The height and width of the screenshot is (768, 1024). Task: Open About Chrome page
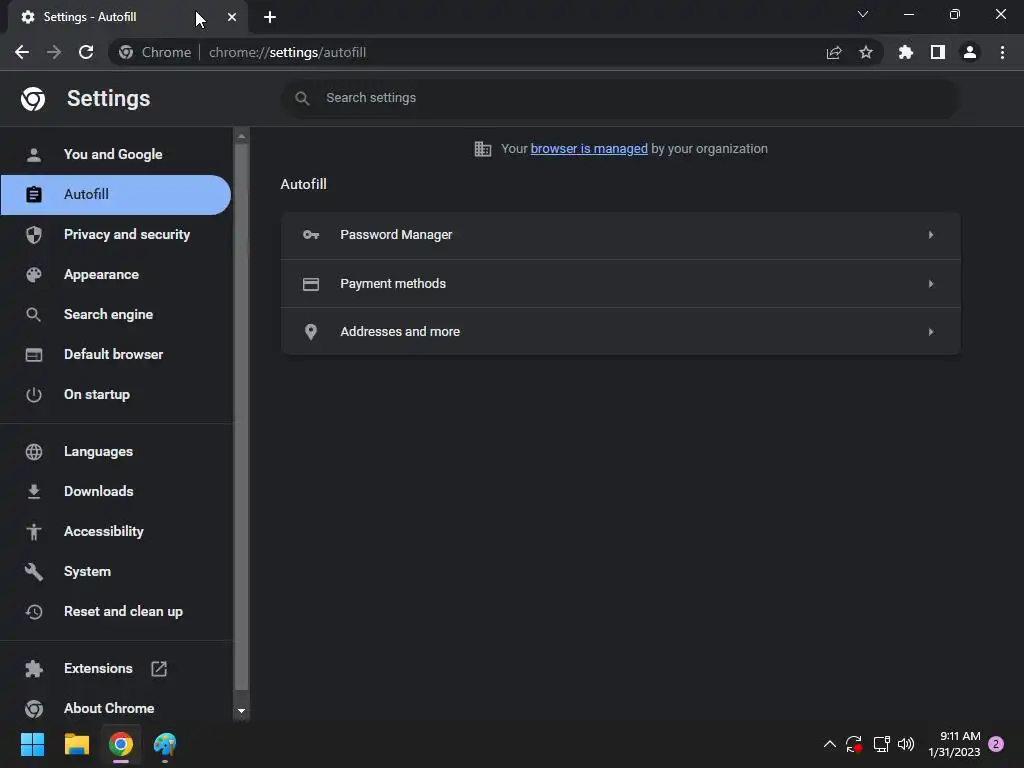pyautogui.click(x=116, y=709)
